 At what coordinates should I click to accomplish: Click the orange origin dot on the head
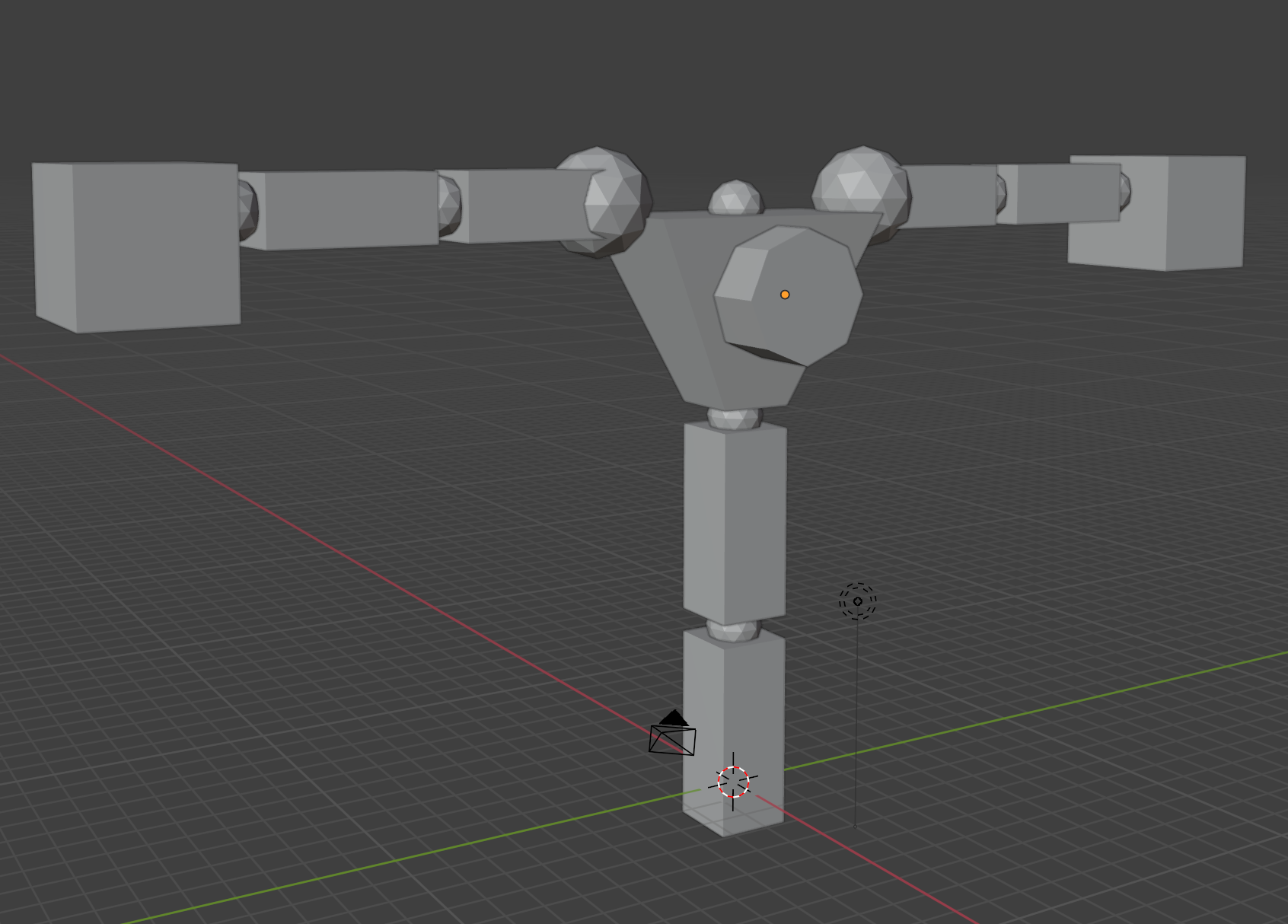point(785,295)
